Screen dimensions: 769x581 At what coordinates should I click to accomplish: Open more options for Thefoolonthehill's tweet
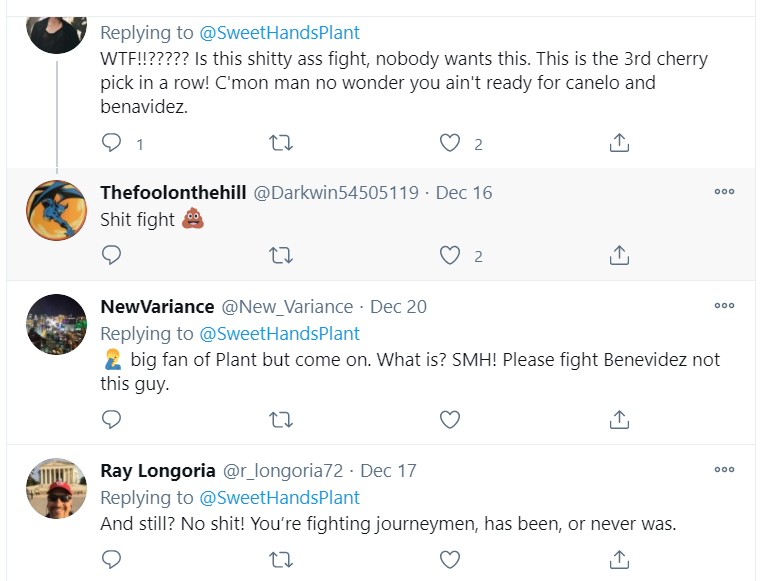(724, 192)
